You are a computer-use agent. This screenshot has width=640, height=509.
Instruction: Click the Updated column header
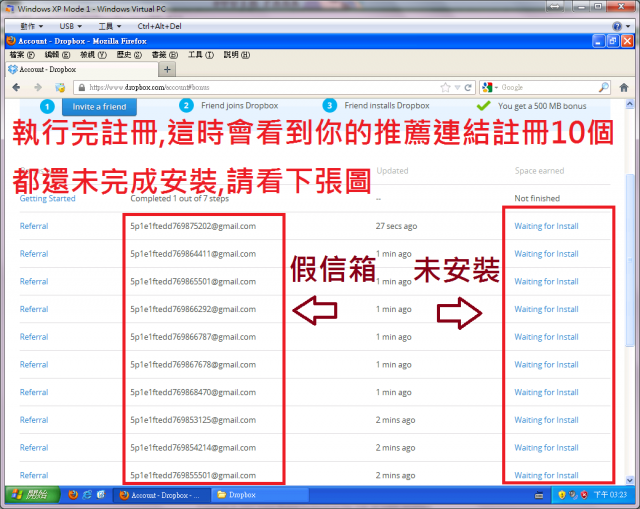(x=392, y=171)
